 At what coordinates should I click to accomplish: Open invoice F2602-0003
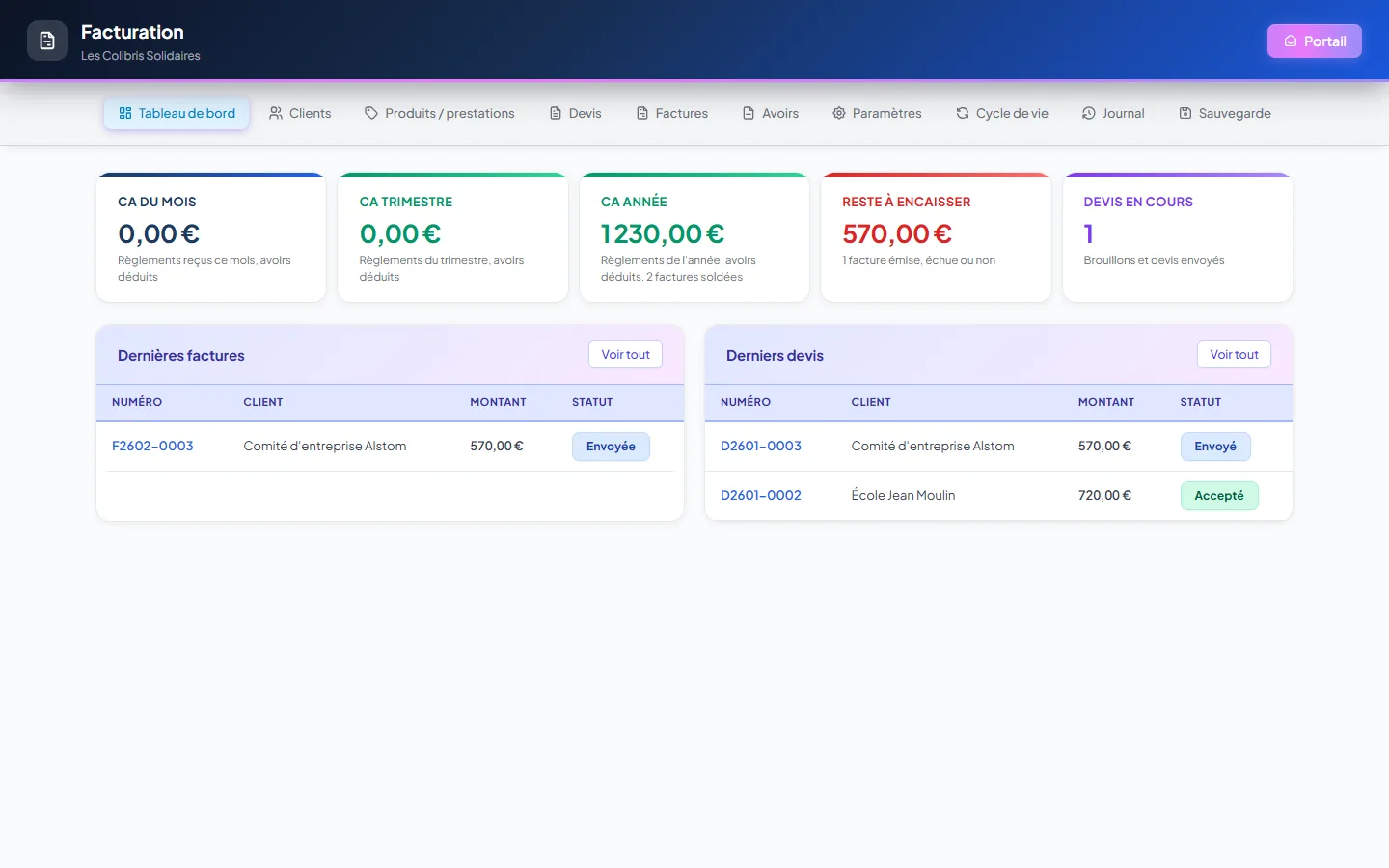point(152,446)
